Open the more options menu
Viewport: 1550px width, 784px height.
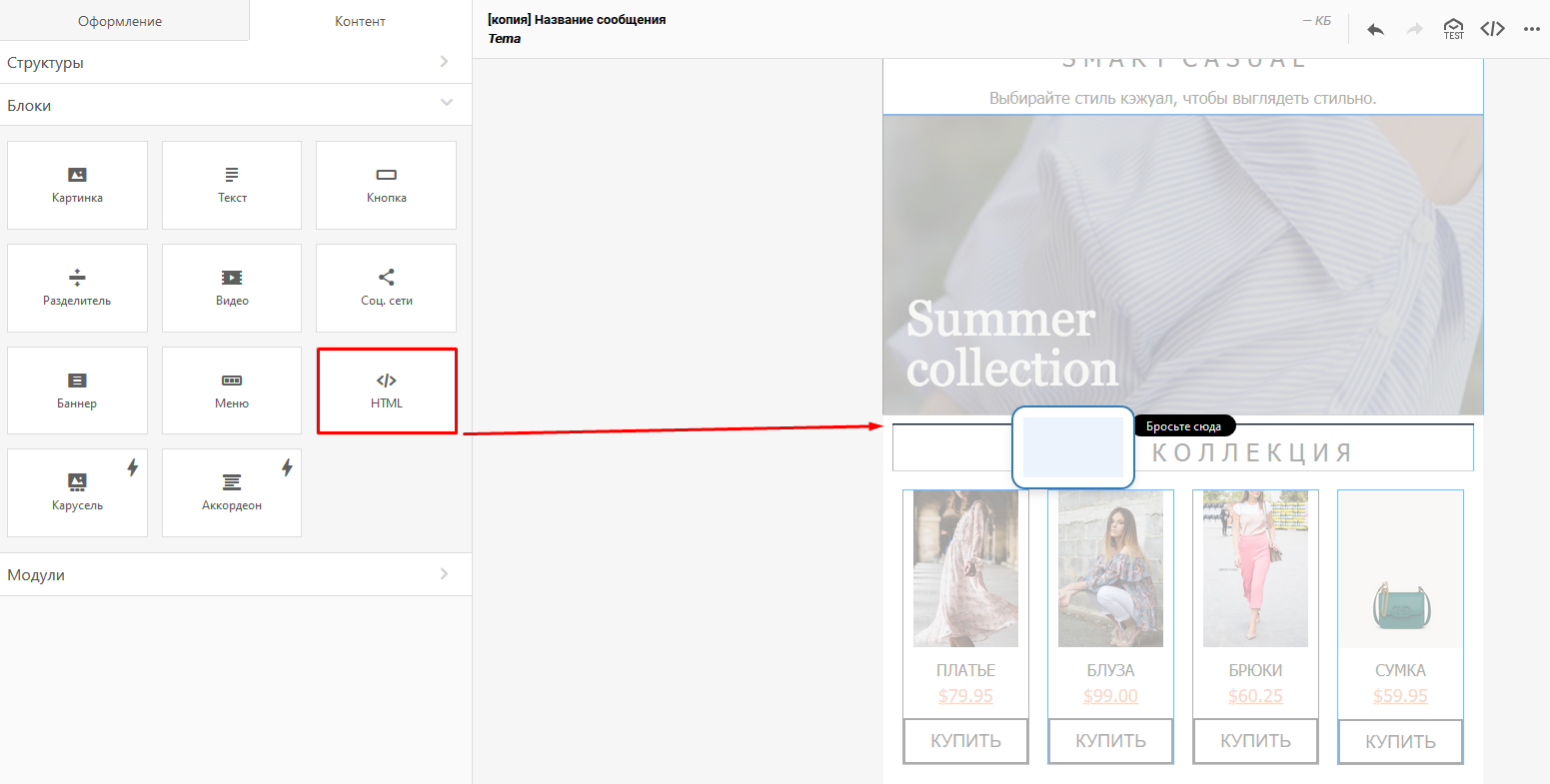coord(1532,29)
